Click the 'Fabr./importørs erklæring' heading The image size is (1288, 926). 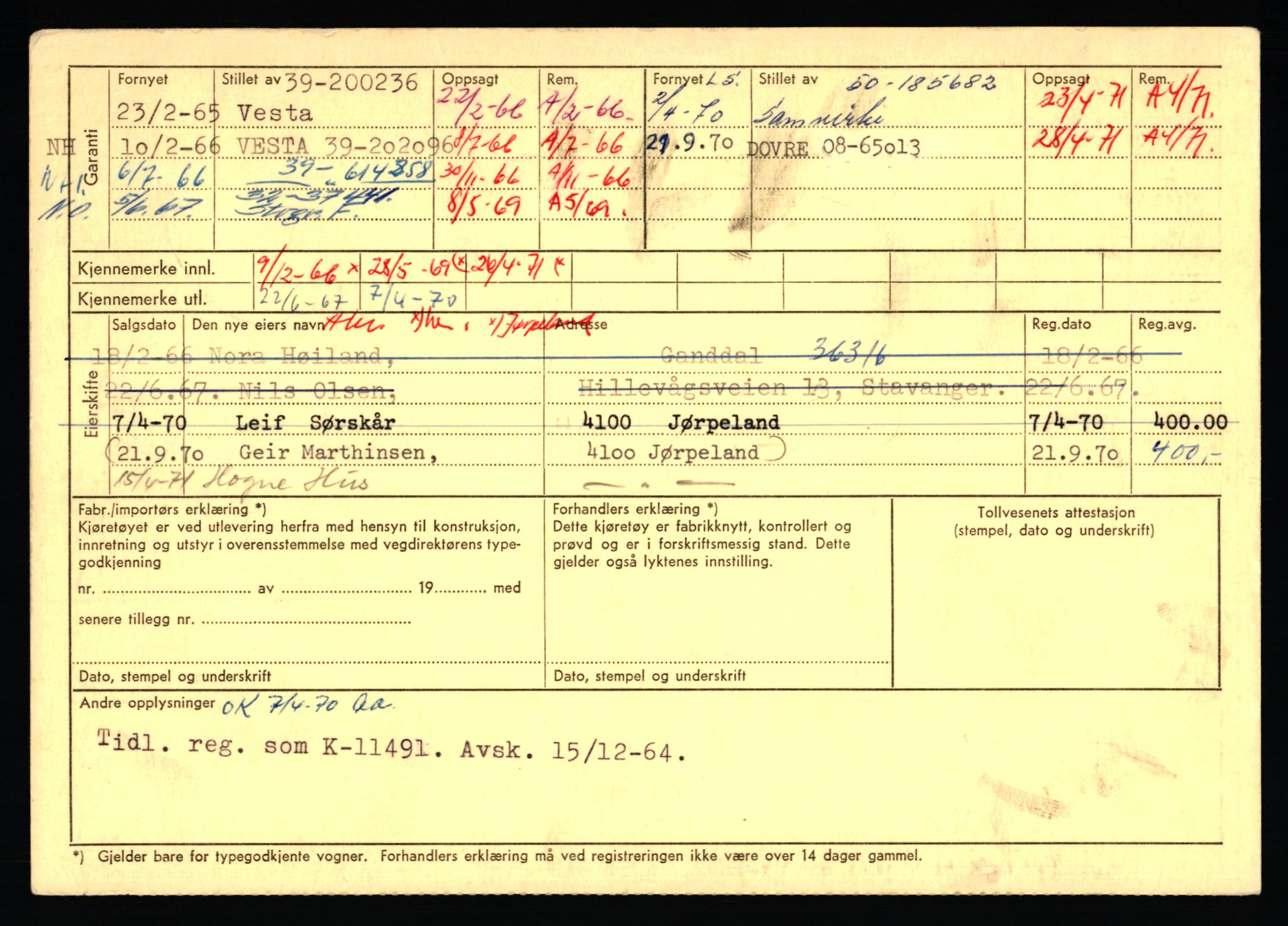coord(172,509)
